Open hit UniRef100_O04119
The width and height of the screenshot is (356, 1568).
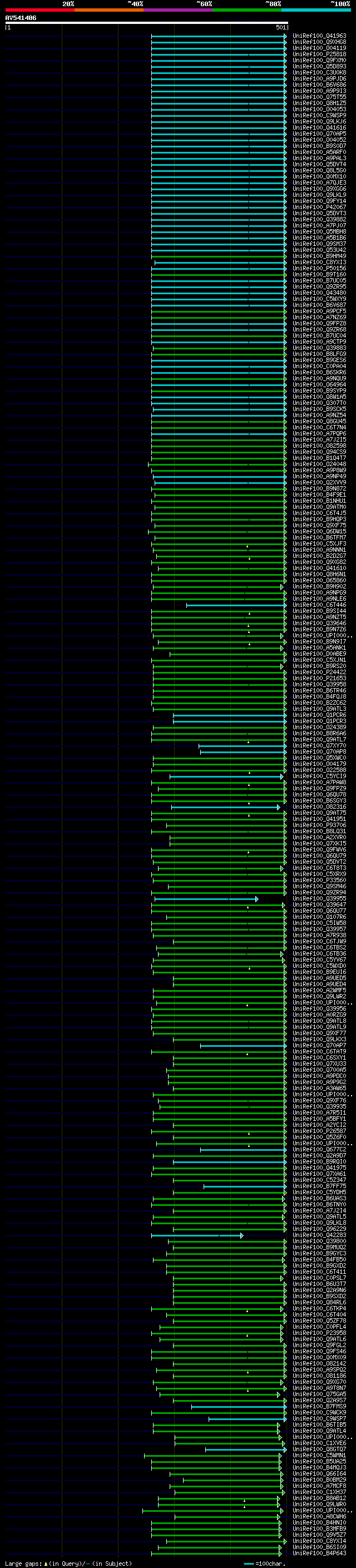[x=319, y=48]
